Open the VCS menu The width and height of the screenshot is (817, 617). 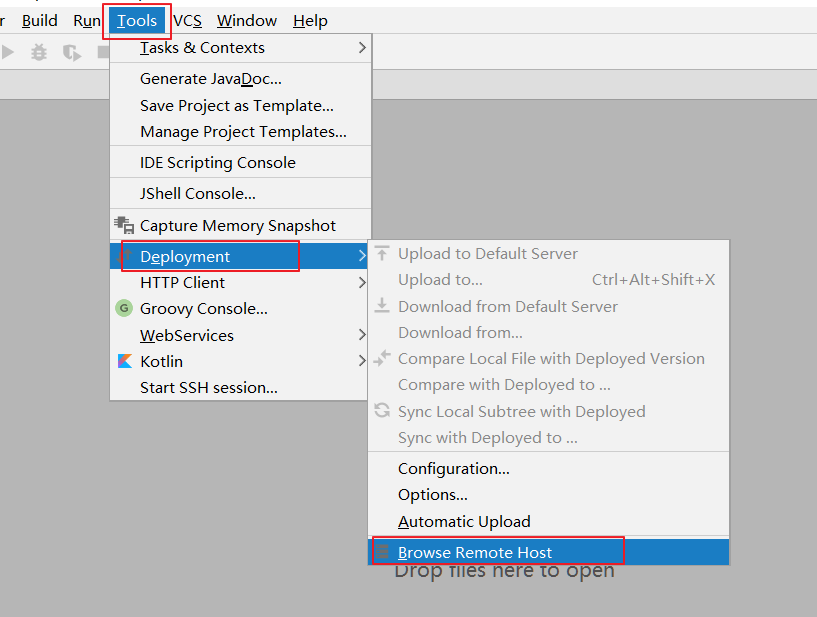pyautogui.click(x=188, y=21)
